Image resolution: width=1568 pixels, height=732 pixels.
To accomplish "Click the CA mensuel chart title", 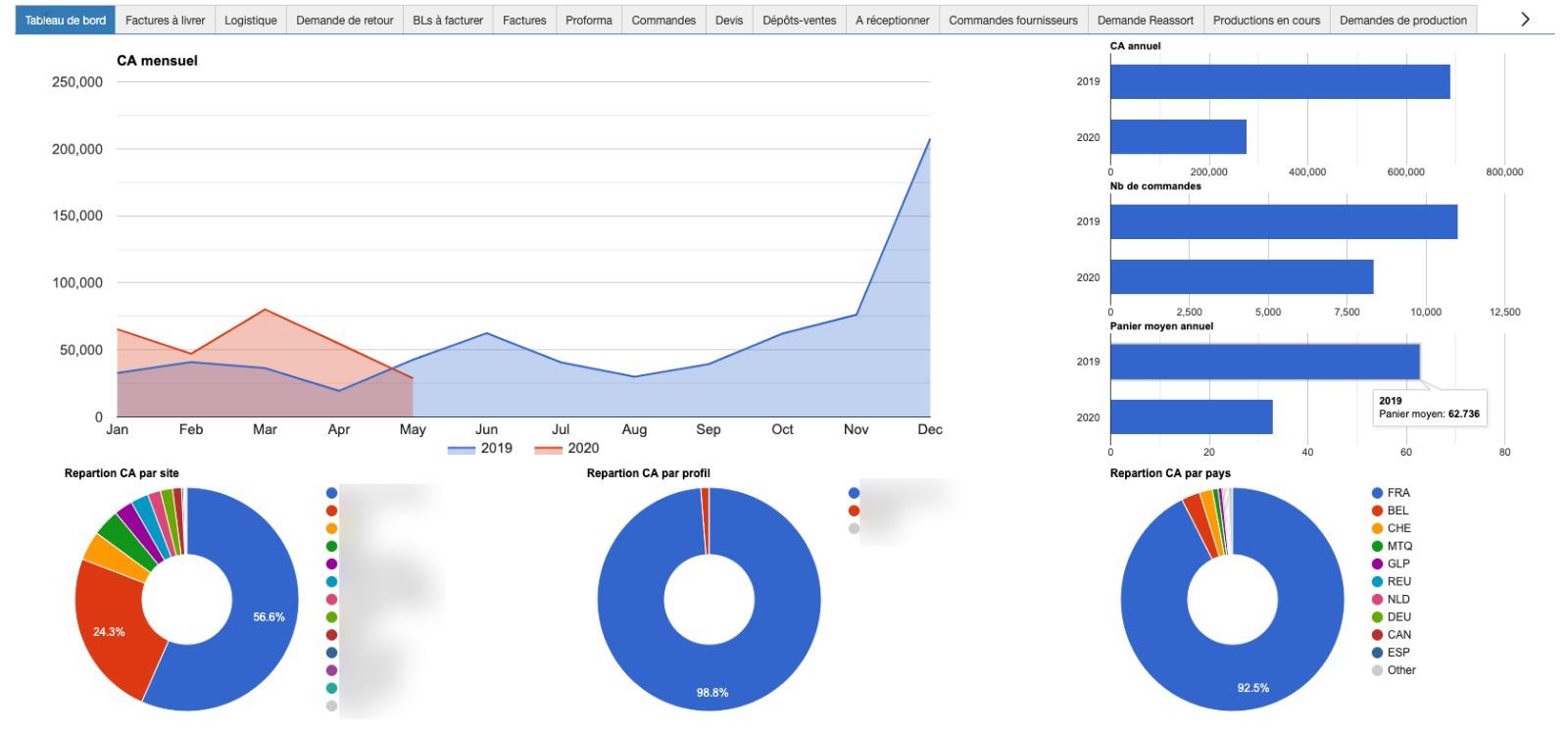I will tap(157, 61).
